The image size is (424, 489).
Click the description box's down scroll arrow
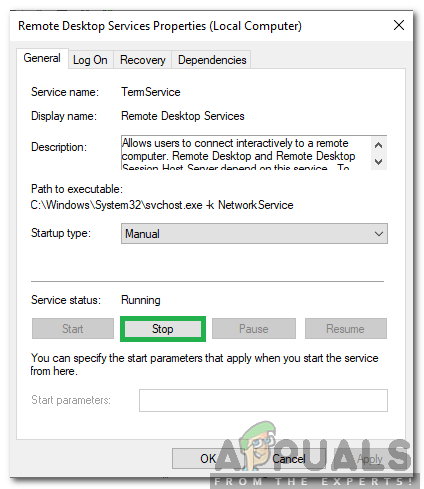coord(378,162)
